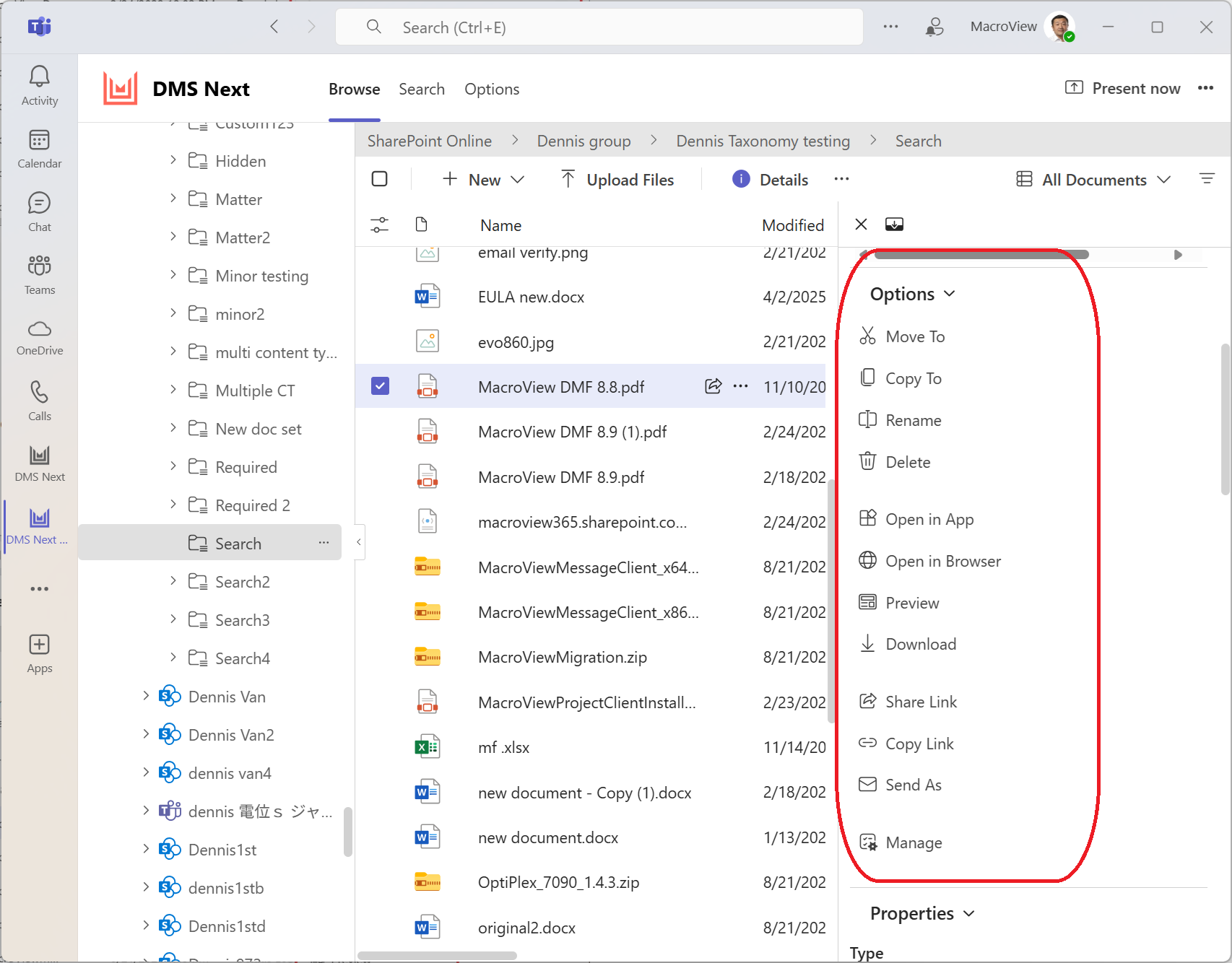This screenshot has height=963, width=1232.
Task: Expand the Multiple CT folder
Action: coord(173,389)
